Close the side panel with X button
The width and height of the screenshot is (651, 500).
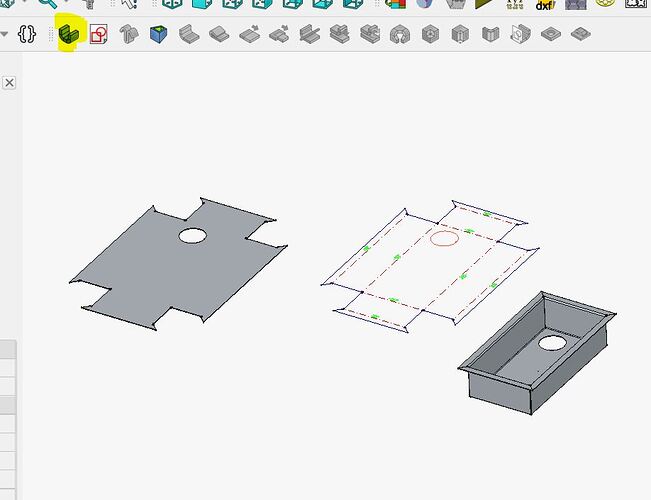9,83
